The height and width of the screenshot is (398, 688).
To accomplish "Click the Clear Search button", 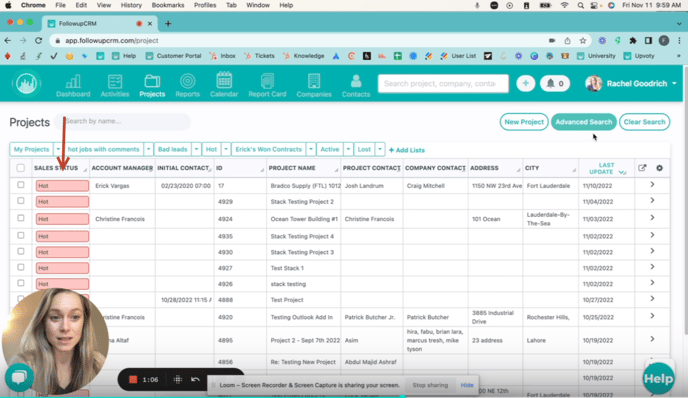I will tap(644, 122).
